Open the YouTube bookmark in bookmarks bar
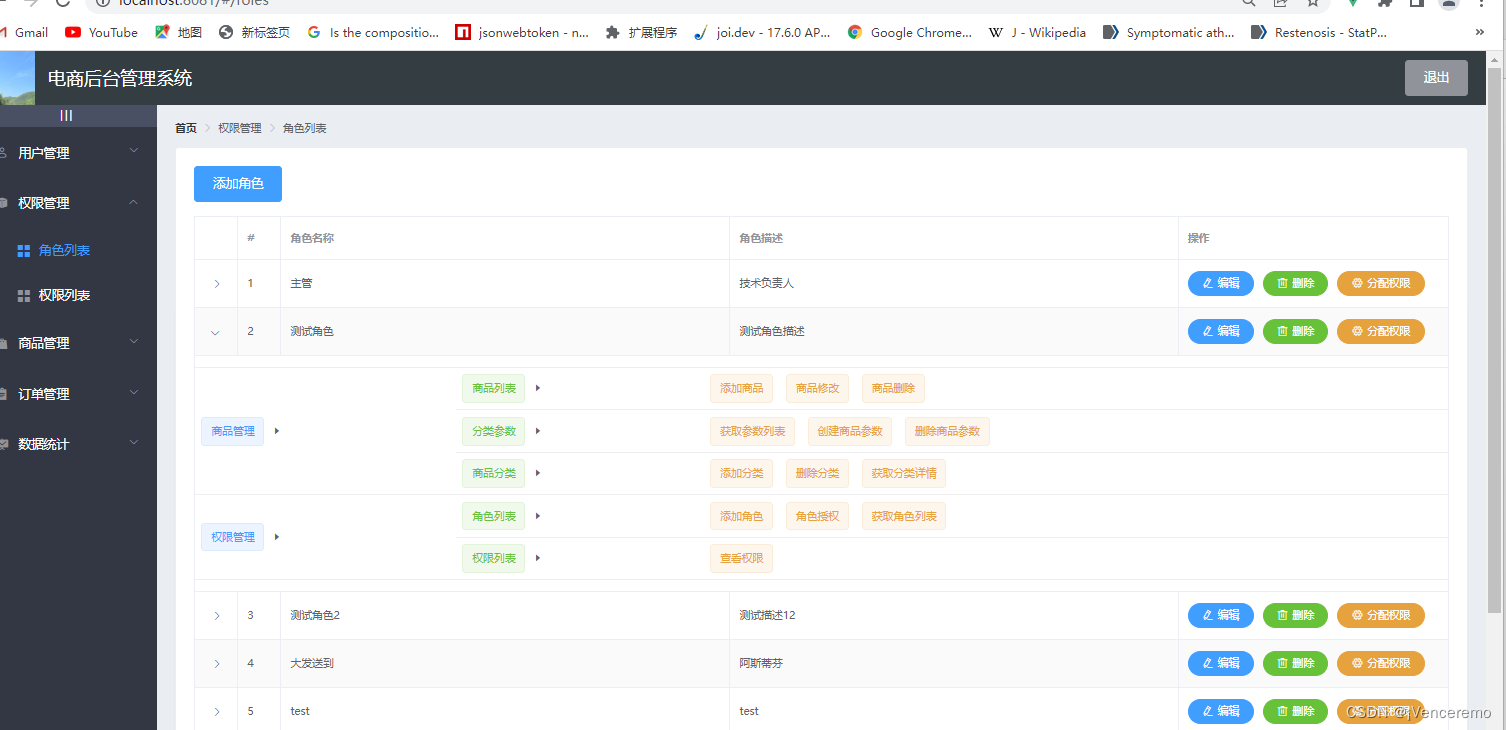Image resolution: width=1506 pixels, height=730 pixels. [100, 32]
